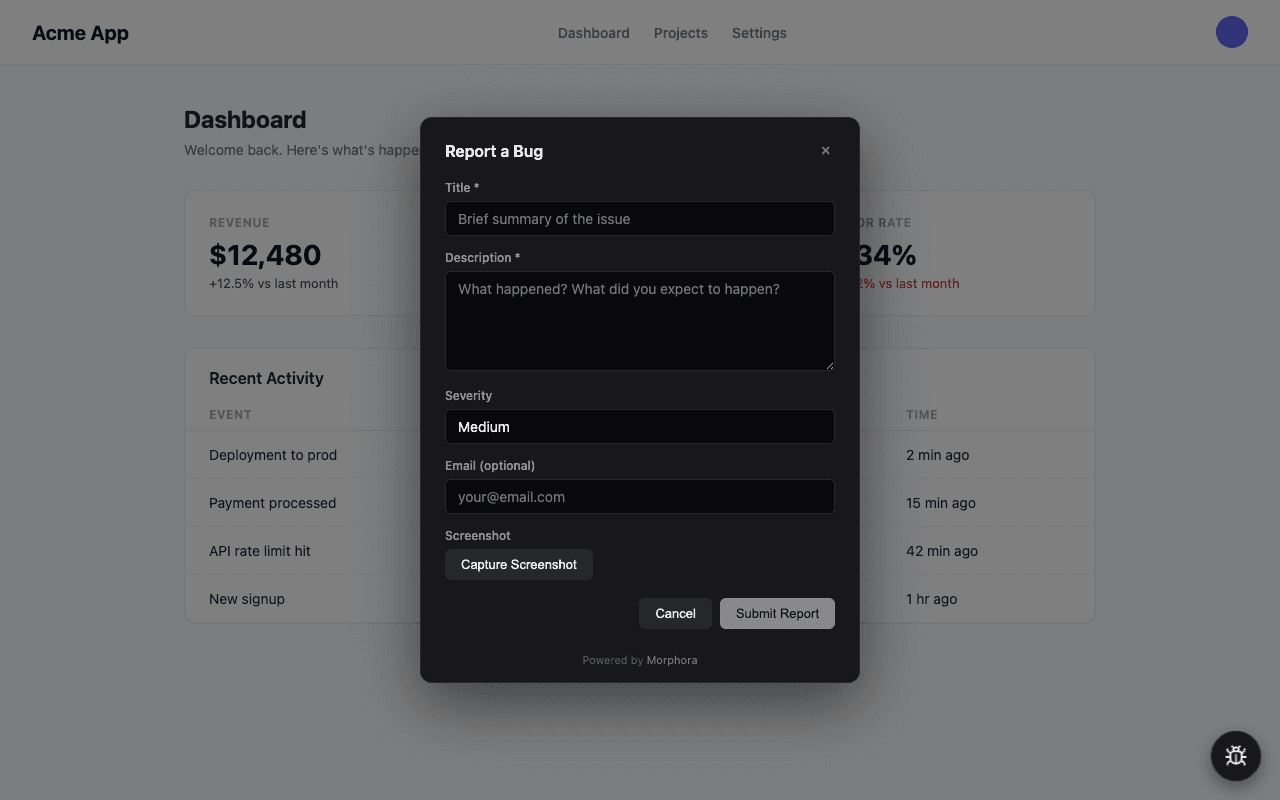
Task: Open the bug report widget via floating bug icon
Action: point(1235,756)
